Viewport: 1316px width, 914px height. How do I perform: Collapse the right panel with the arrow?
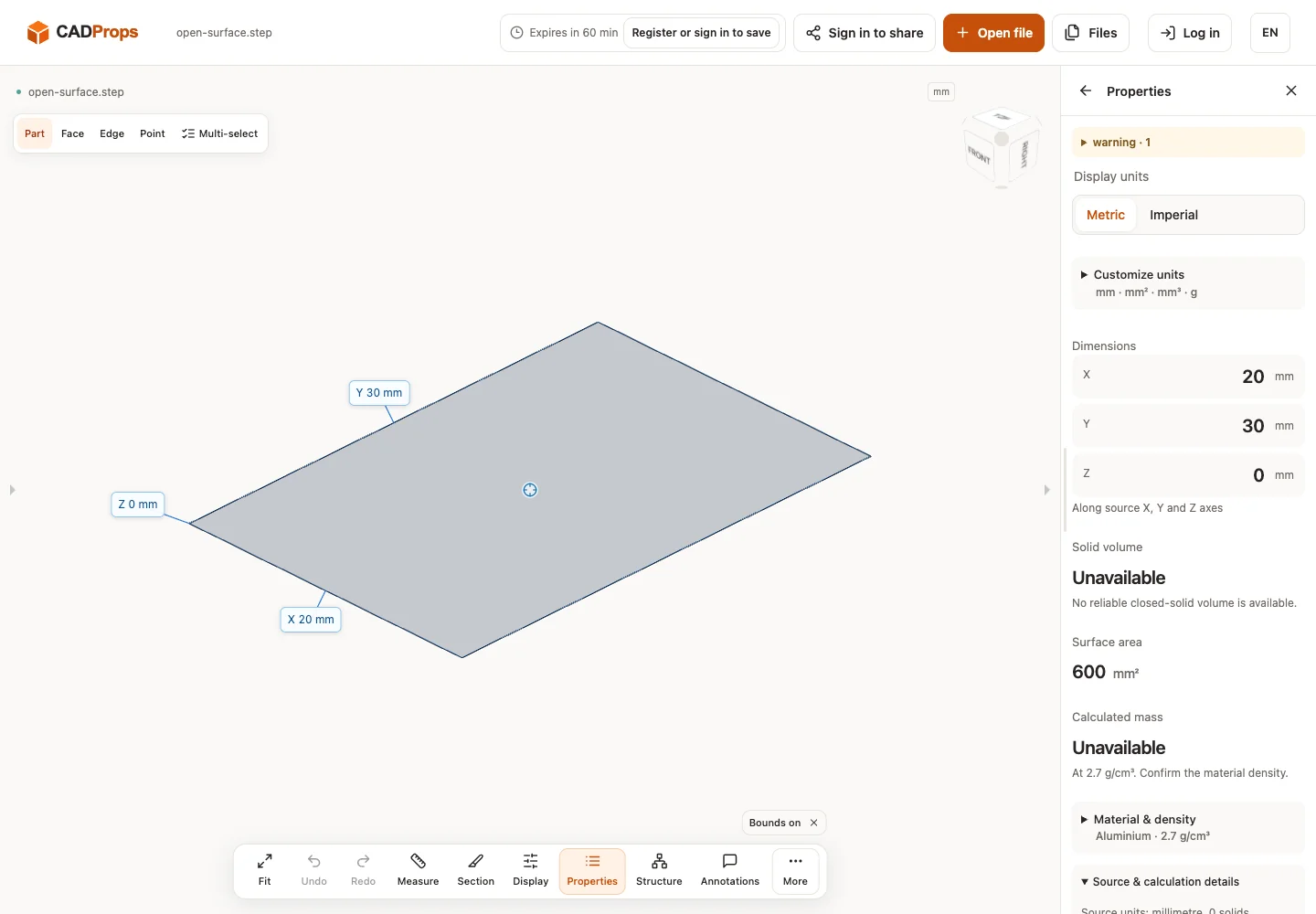click(1046, 490)
